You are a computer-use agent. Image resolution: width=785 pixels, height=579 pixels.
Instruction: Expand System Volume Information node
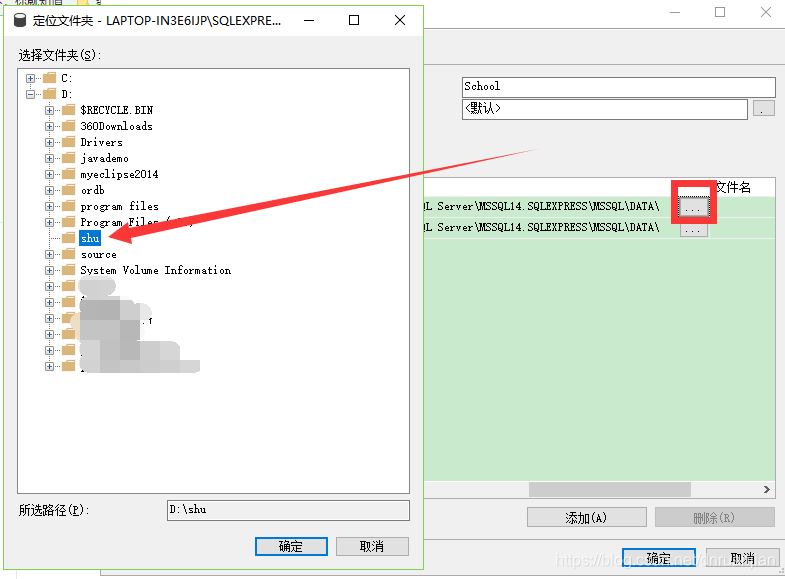pyautogui.click(x=49, y=270)
